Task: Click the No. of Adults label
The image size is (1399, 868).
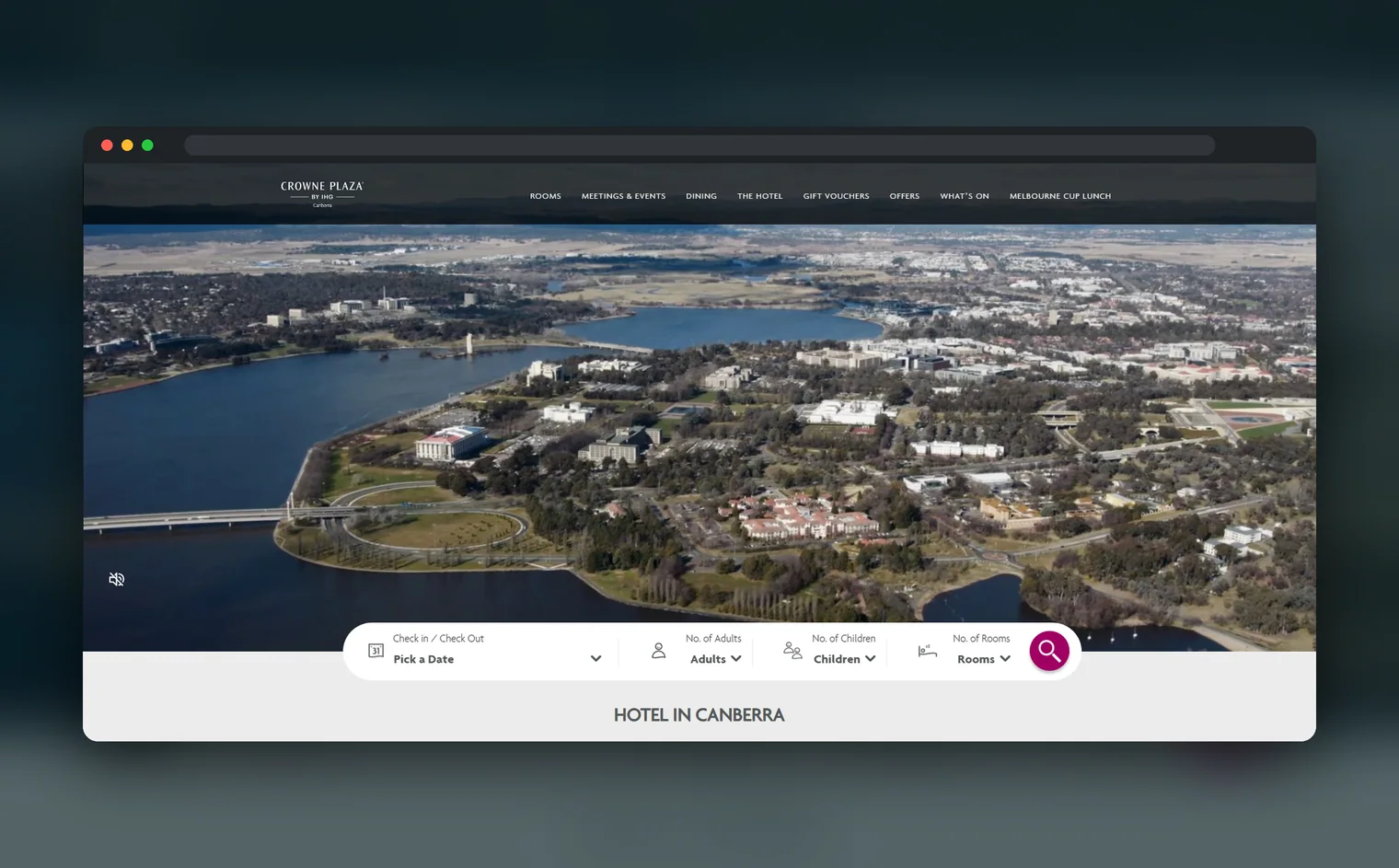Action: coord(713,638)
